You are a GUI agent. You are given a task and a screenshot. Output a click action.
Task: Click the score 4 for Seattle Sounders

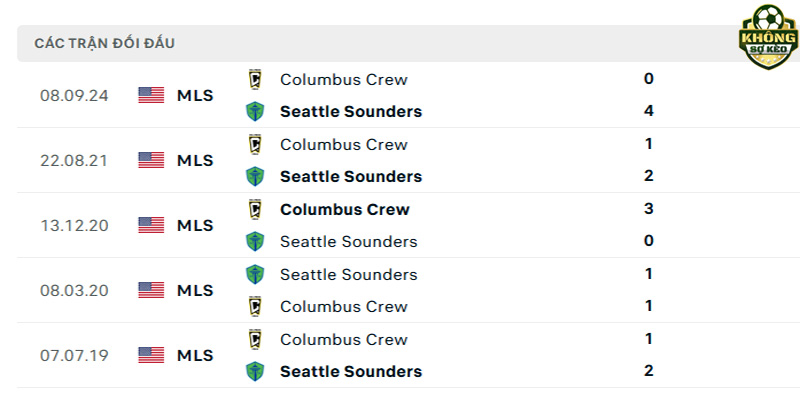click(x=648, y=111)
